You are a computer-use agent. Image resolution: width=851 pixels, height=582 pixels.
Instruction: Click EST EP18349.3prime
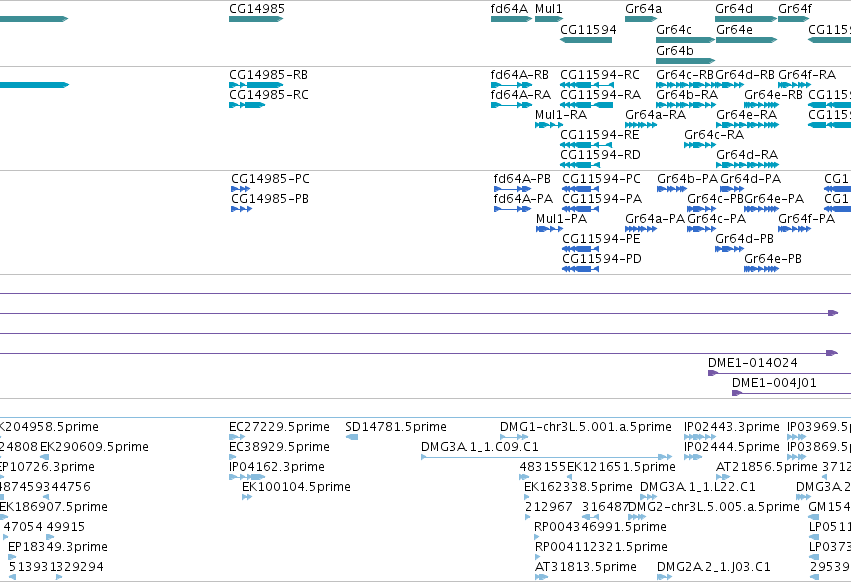point(12,558)
